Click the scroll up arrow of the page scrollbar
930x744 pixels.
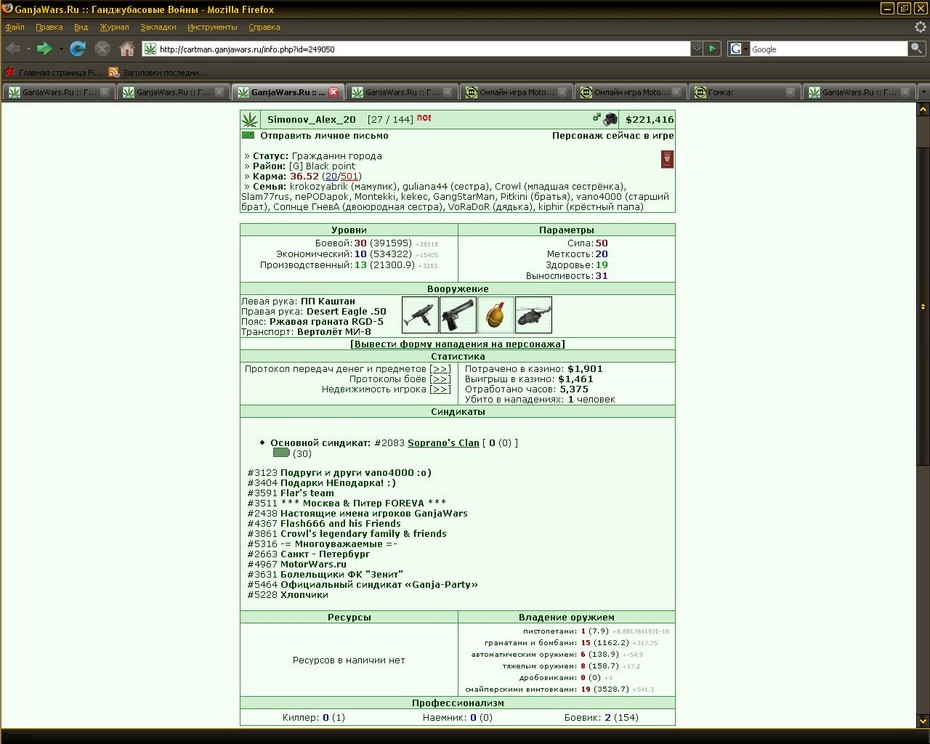coord(923,109)
